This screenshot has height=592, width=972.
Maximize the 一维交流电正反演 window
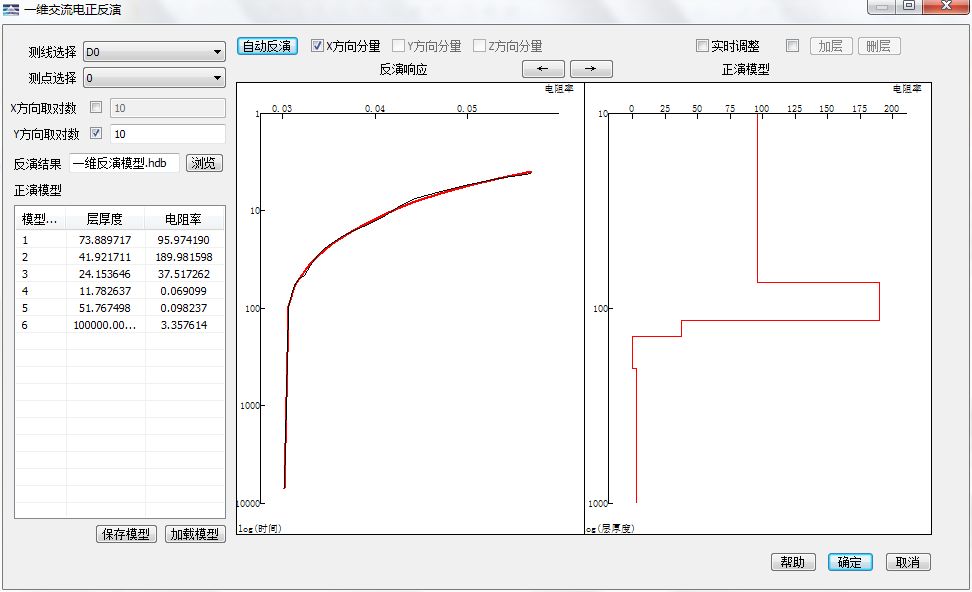click(909, 6)
